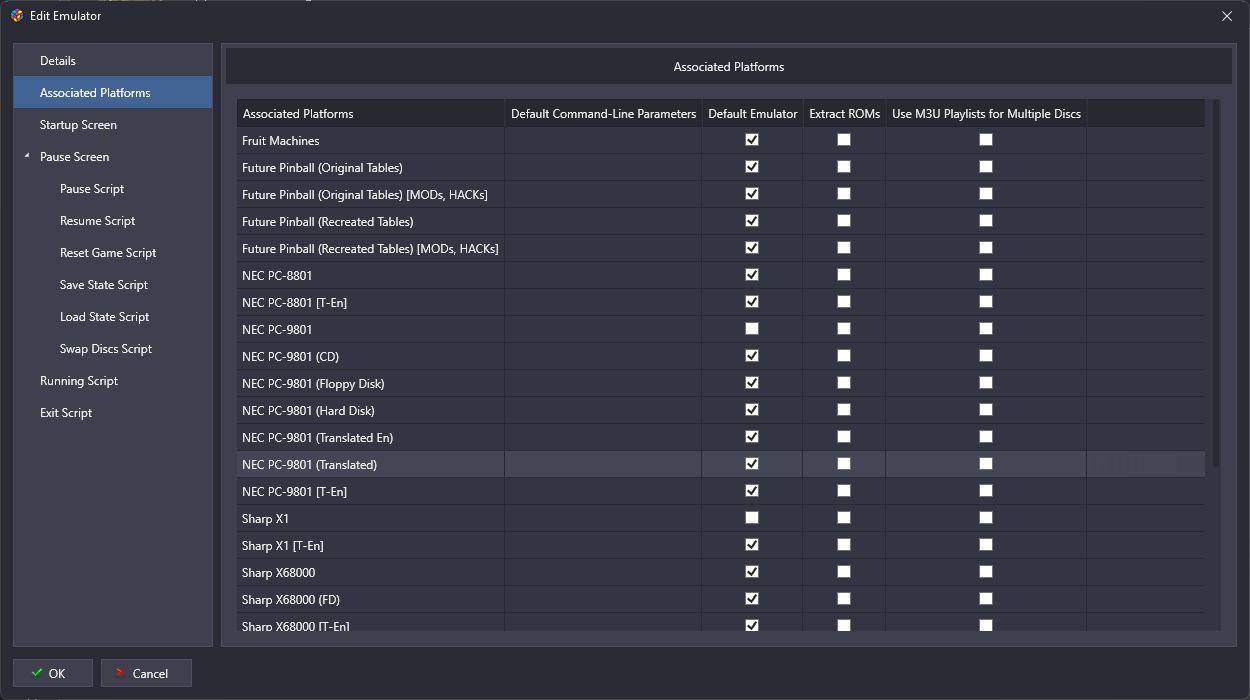Click the green checkmark icon on OK
1250x700 pixels.
[x=37, y=673]
